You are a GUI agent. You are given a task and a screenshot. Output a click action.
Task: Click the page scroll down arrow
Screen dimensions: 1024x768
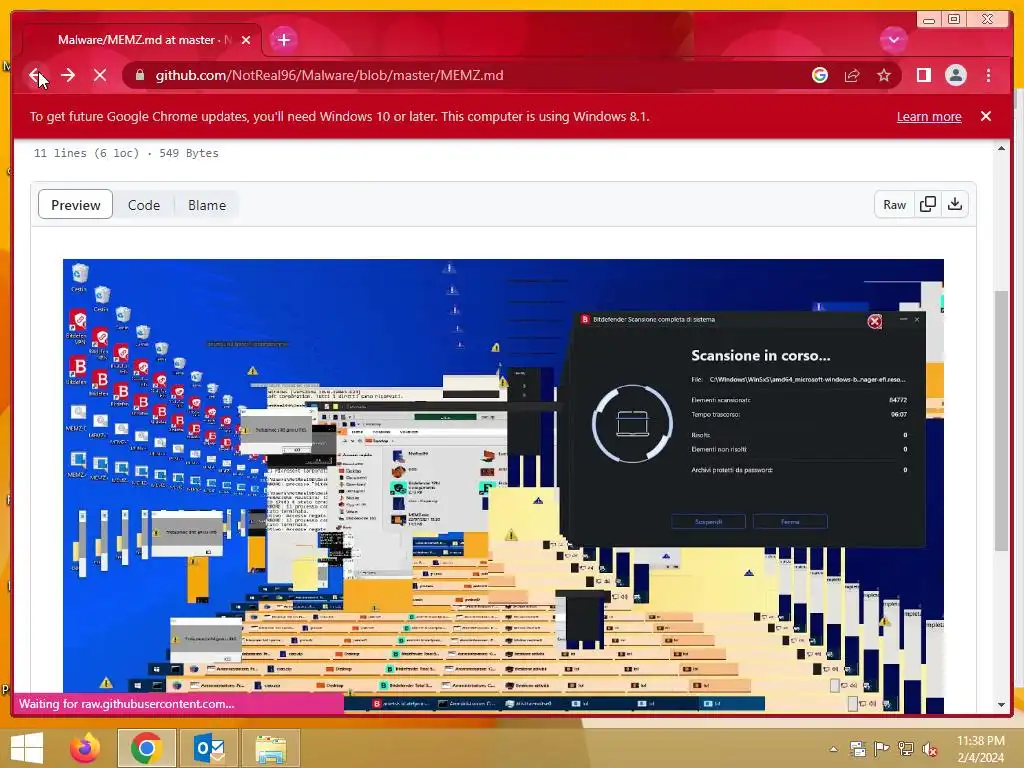click(1001, 705)
